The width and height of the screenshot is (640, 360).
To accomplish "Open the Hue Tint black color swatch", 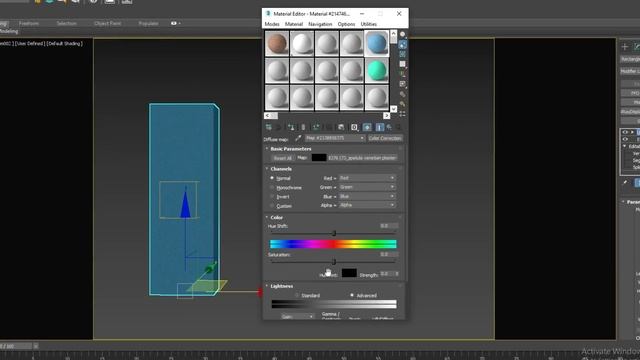I will [x=349, y=273].
